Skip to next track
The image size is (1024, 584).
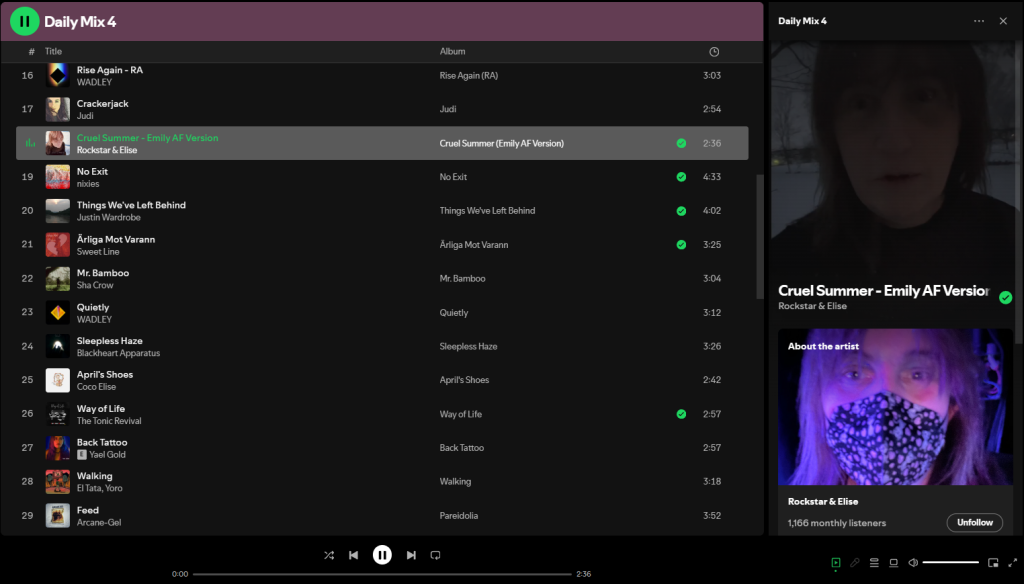pyautogui.click(x=411, y=555)
